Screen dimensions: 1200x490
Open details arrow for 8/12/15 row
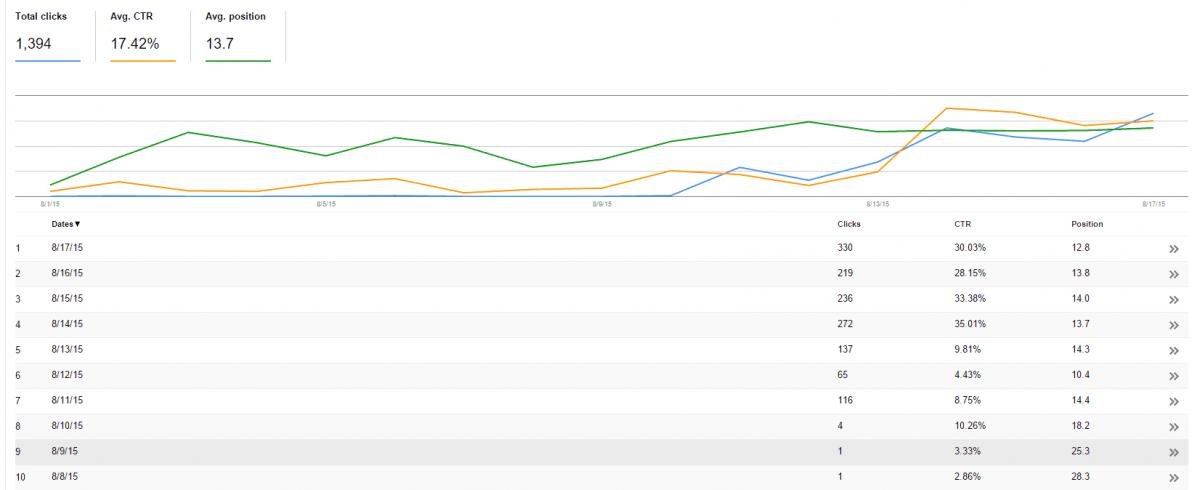click(x=1174, y=376)
